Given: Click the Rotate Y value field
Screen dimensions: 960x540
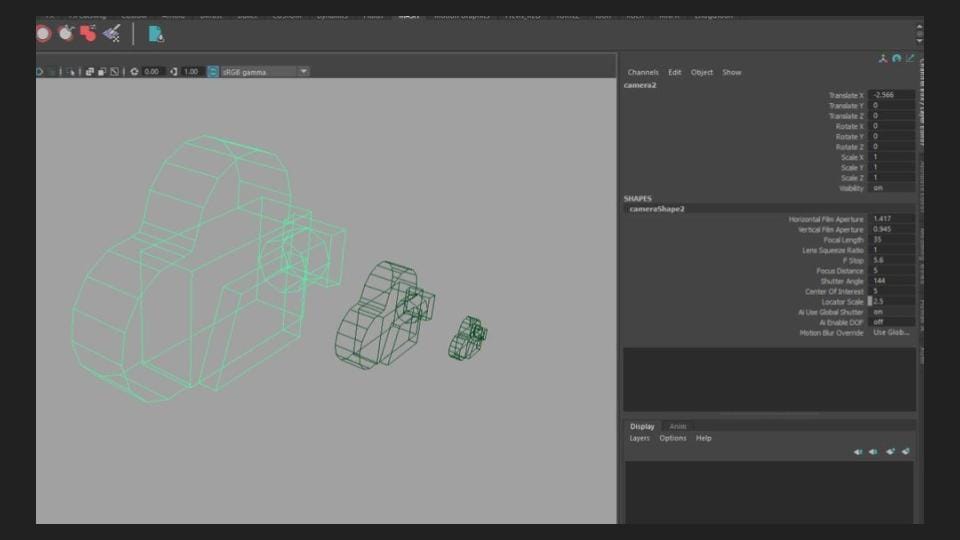Looking at the screenshot, I should pyautogui.click(x=891, y=137).
